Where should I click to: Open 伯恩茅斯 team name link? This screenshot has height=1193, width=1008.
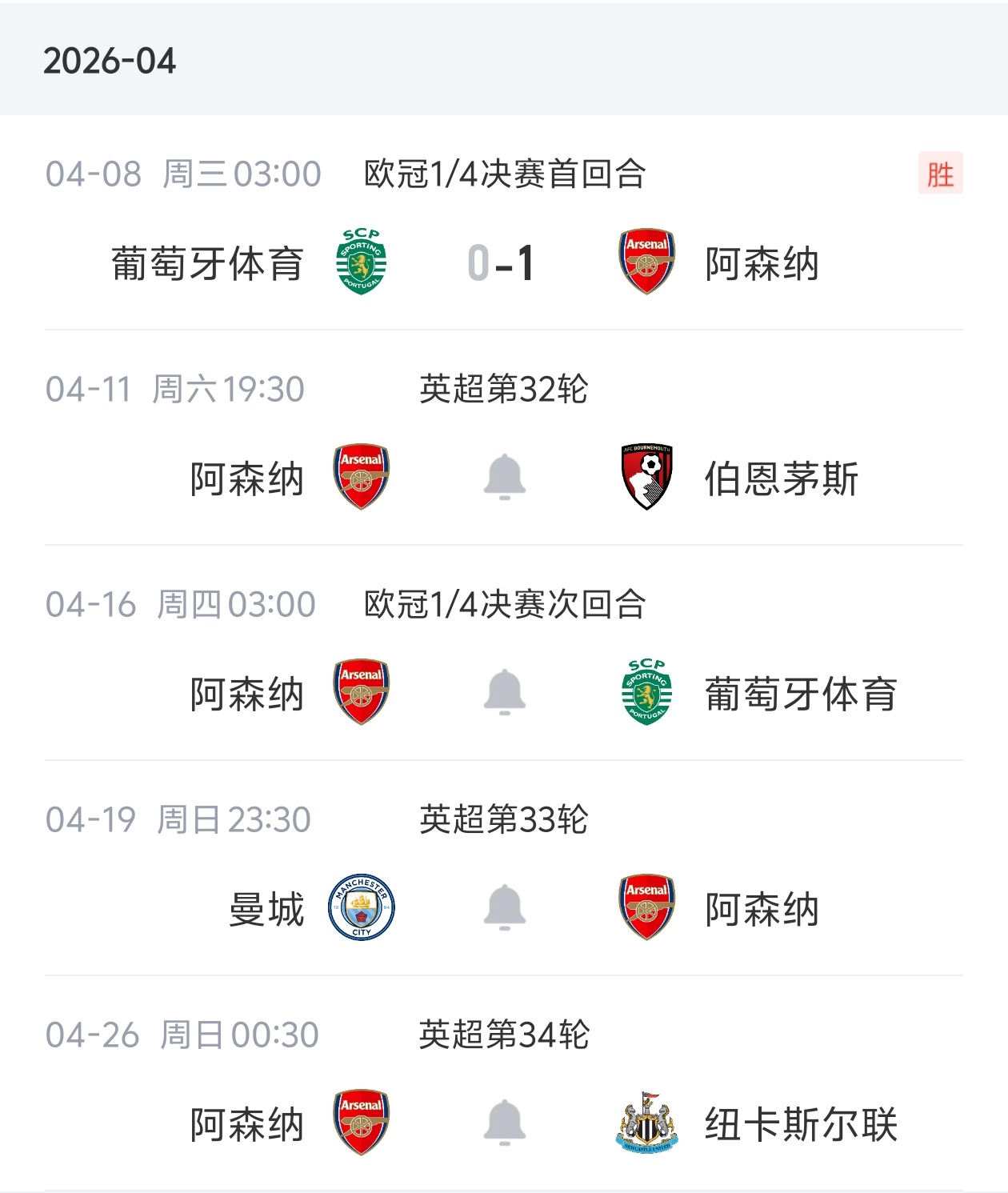781,479
